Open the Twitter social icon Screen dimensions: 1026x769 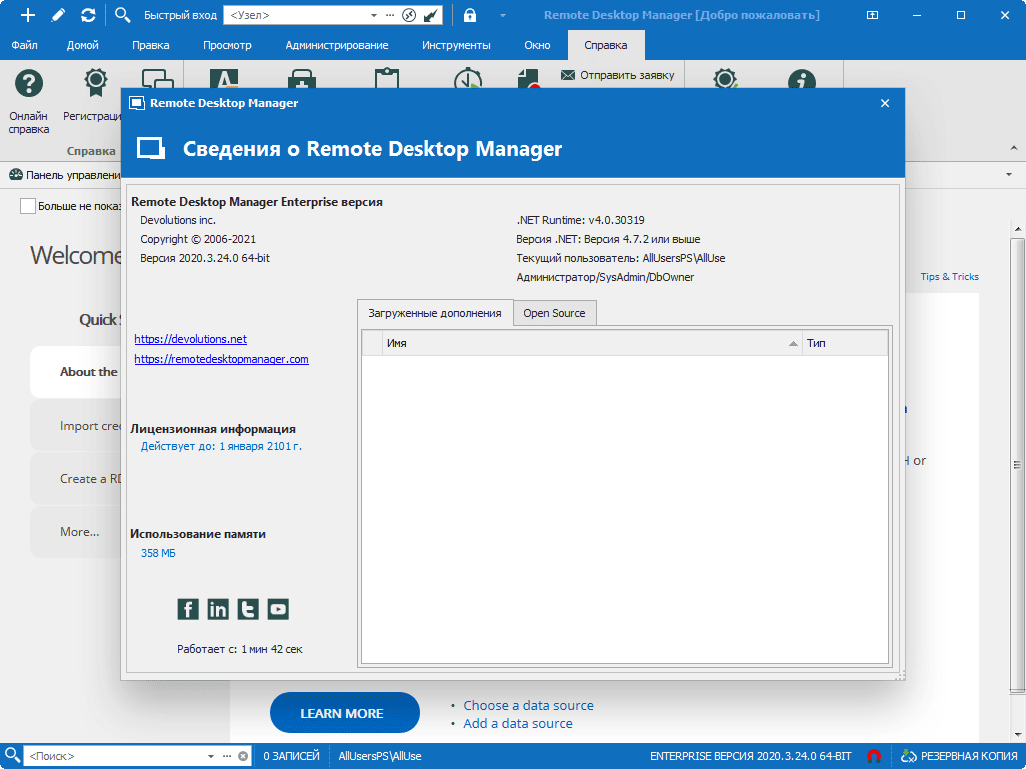tap(248, 609)
